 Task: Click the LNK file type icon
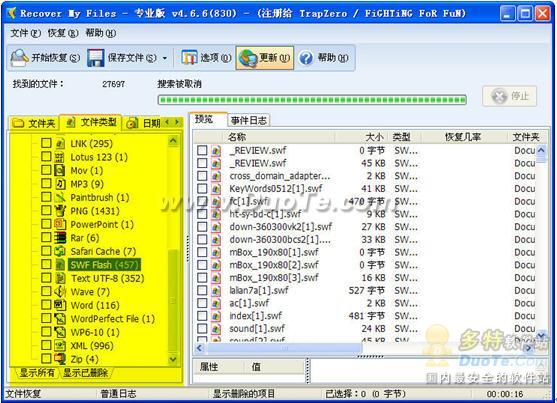tap(60, 143)
